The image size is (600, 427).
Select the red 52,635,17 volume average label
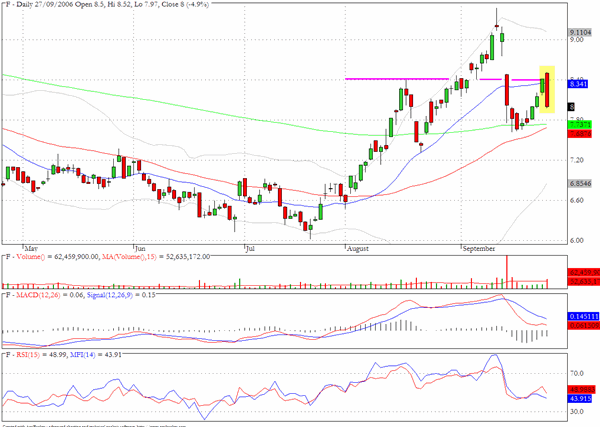point(584,281)
